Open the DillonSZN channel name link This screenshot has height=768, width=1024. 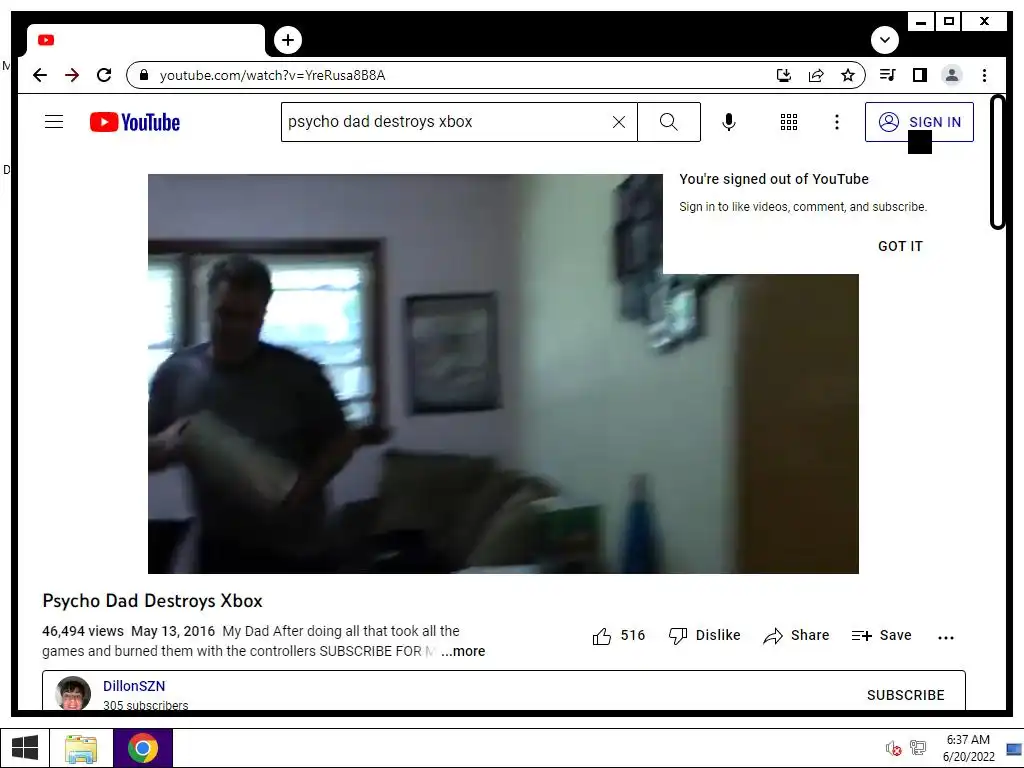(x=134, y=686)
